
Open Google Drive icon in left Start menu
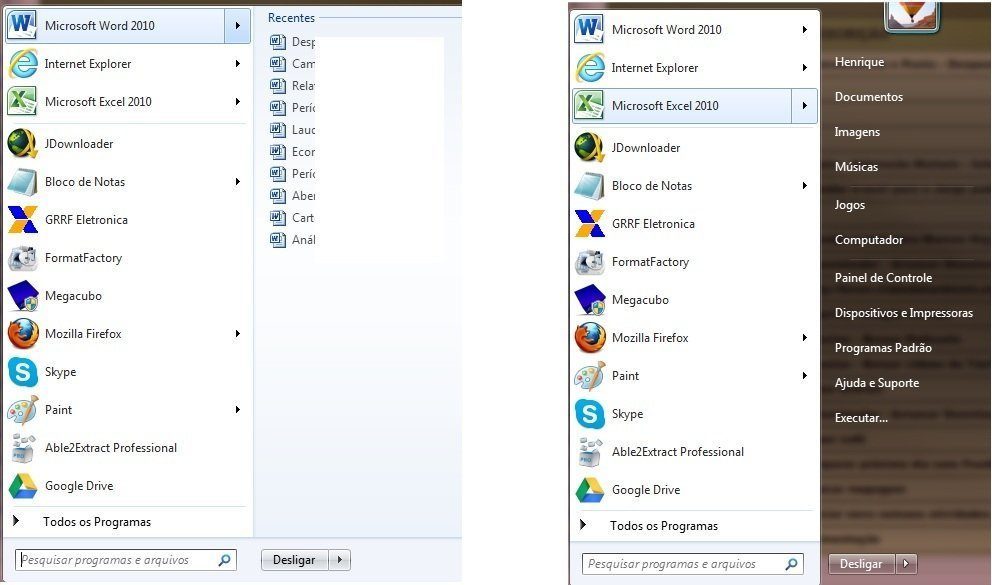point(22,486)
